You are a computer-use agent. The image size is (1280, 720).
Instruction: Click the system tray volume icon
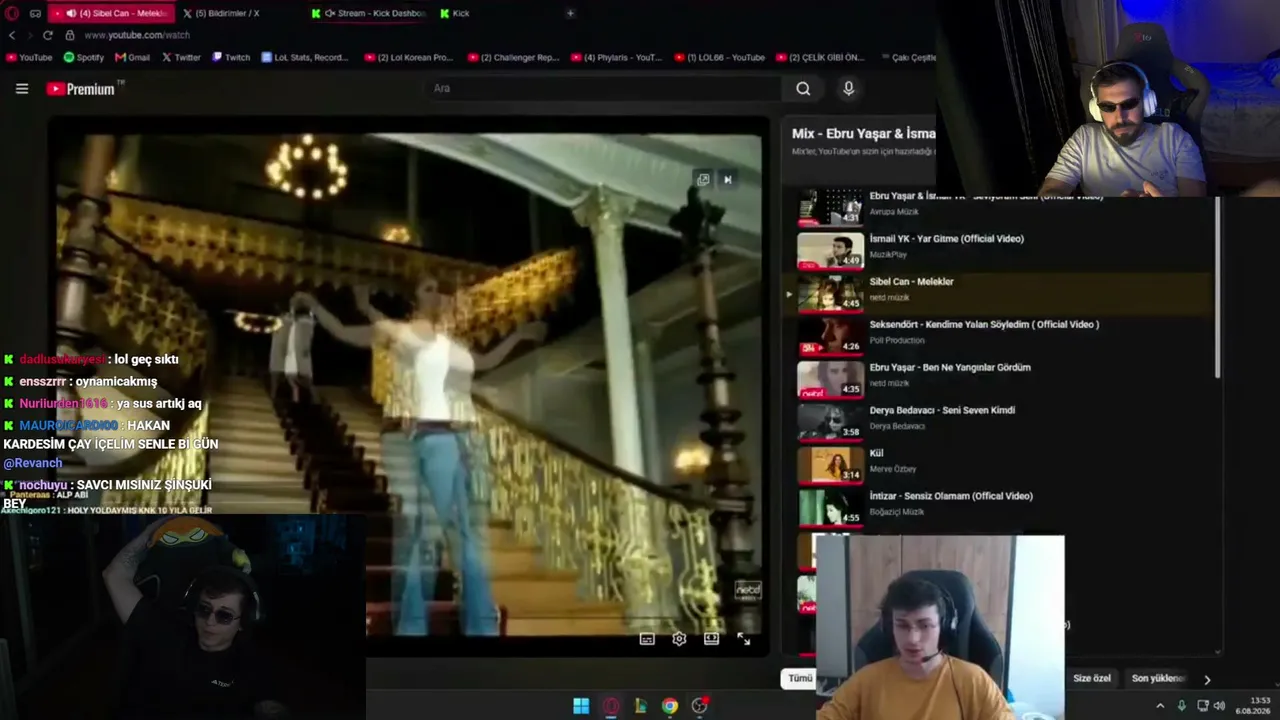[1219, 706]
